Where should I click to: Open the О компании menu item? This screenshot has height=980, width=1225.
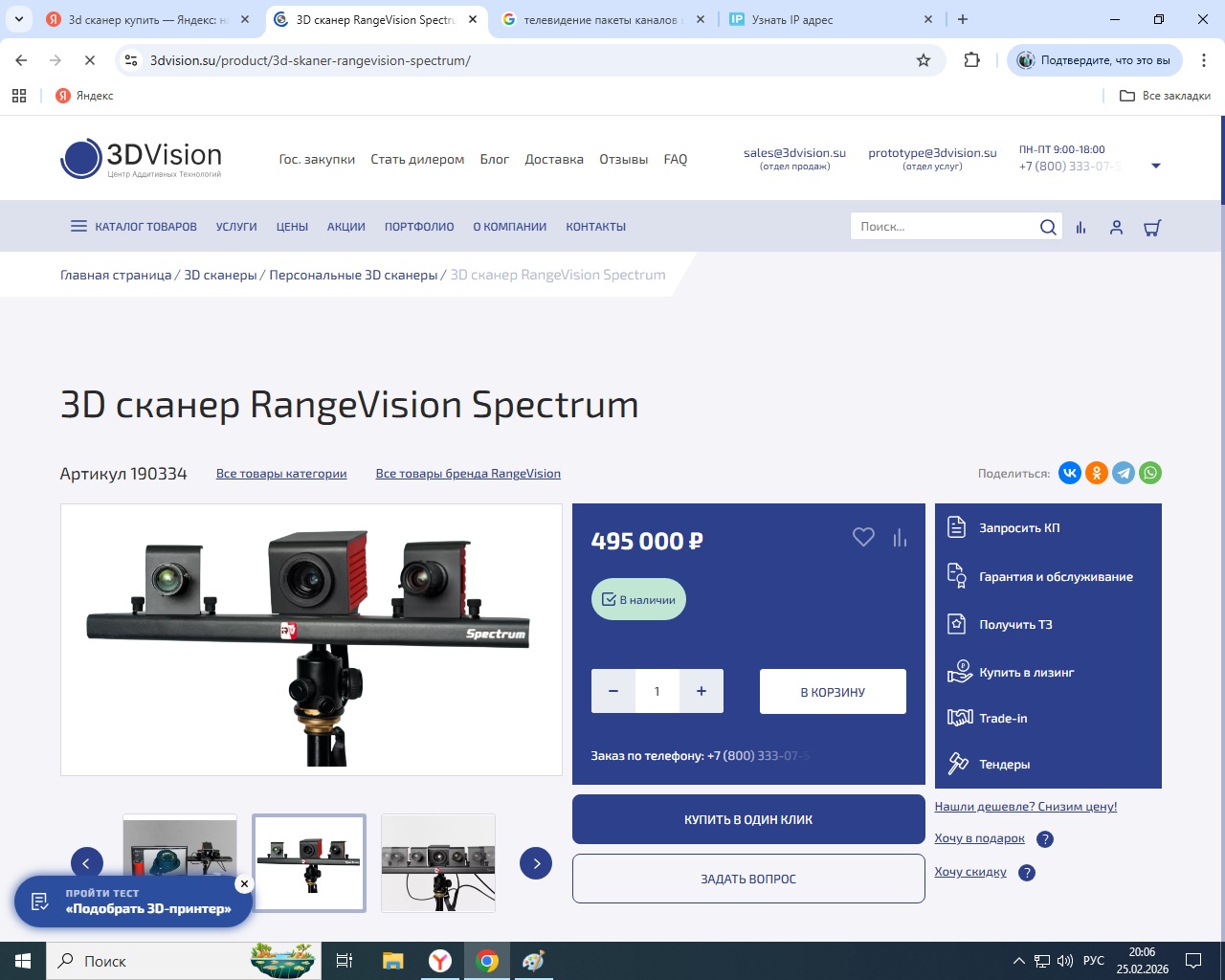click(x=510, y=227)
